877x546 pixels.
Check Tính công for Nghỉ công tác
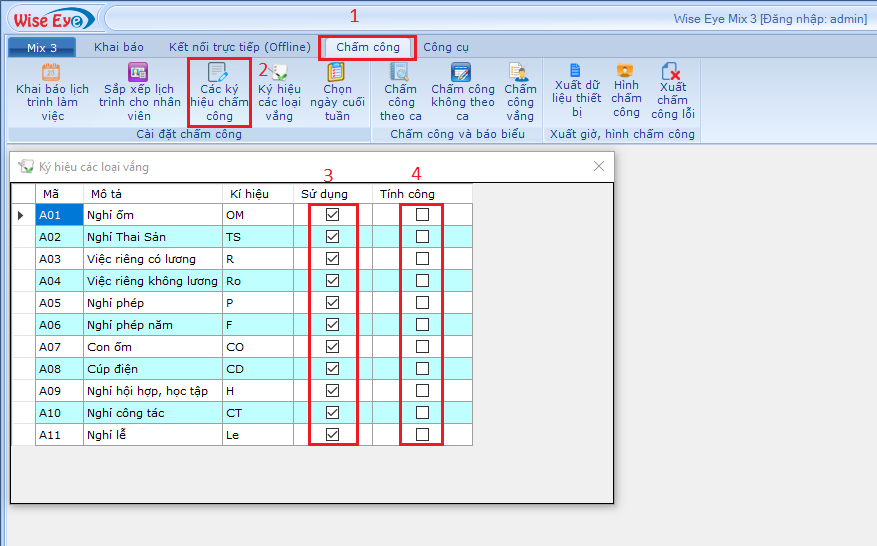[422, 413]
